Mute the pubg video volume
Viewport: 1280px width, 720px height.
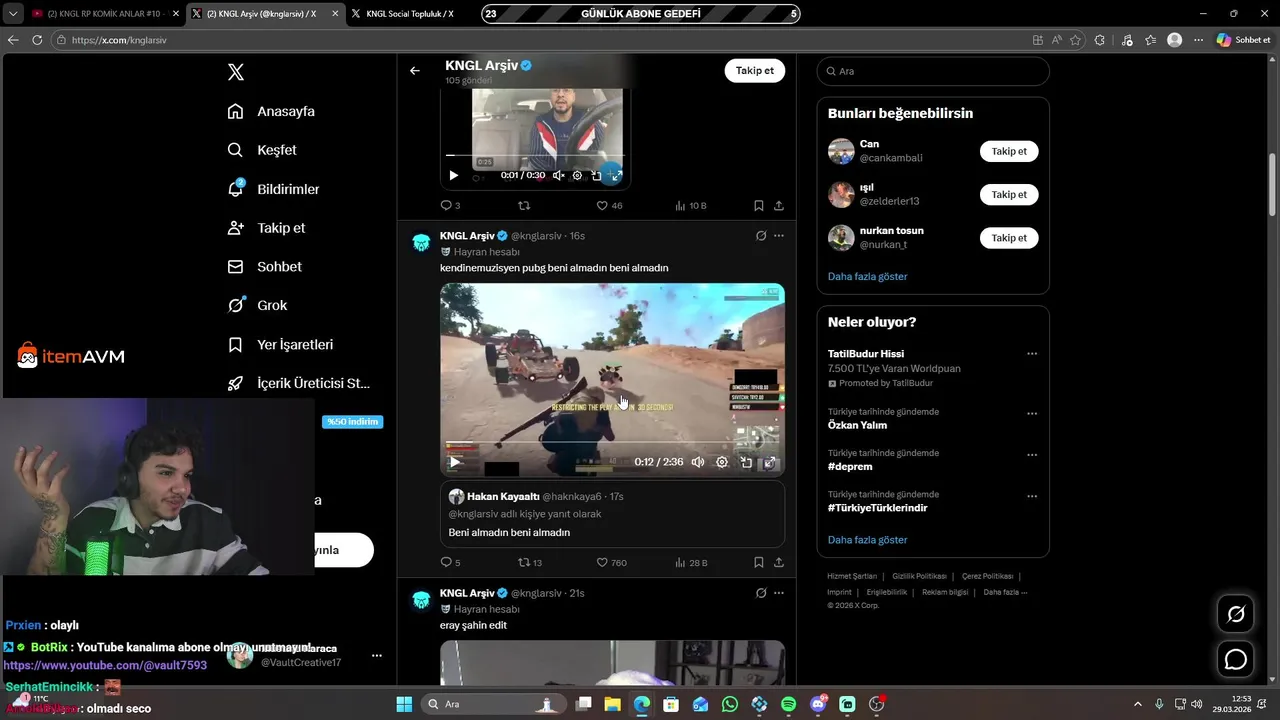(697, 462)
